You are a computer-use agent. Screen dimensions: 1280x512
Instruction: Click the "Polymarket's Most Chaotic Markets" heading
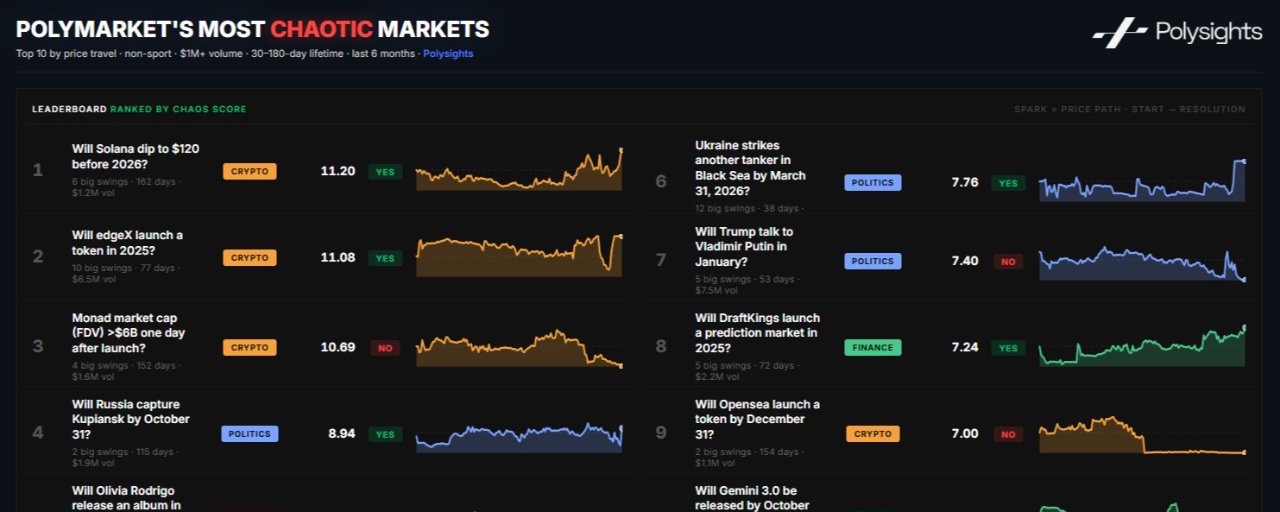[x=253, y=29]
